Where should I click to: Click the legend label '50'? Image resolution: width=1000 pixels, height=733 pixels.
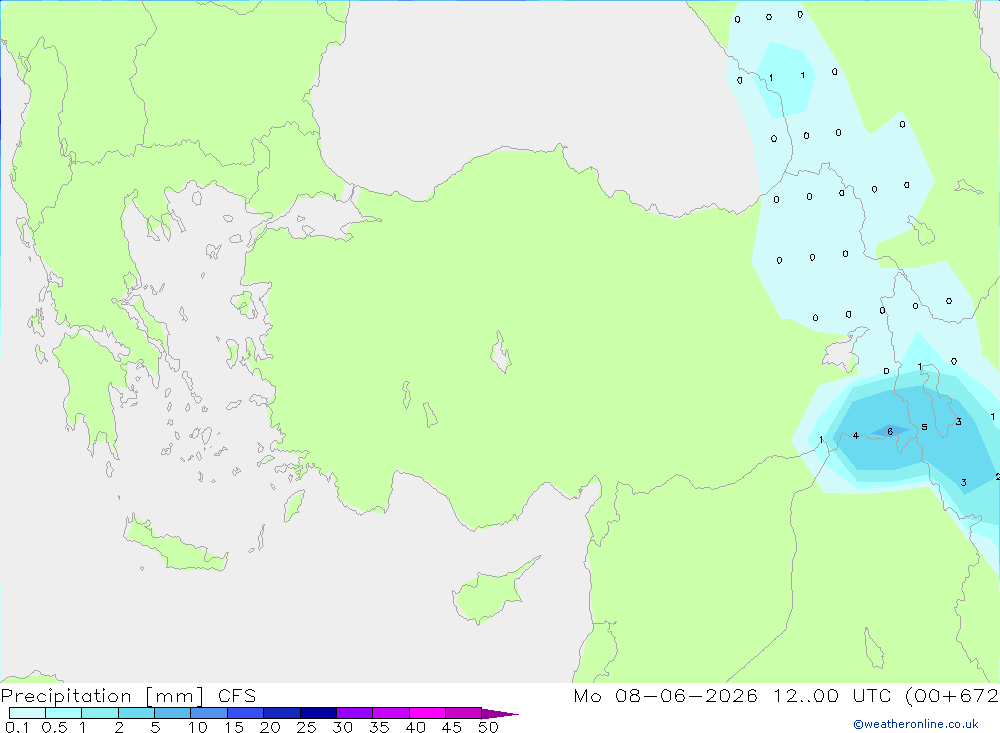[x=488, y=727]
